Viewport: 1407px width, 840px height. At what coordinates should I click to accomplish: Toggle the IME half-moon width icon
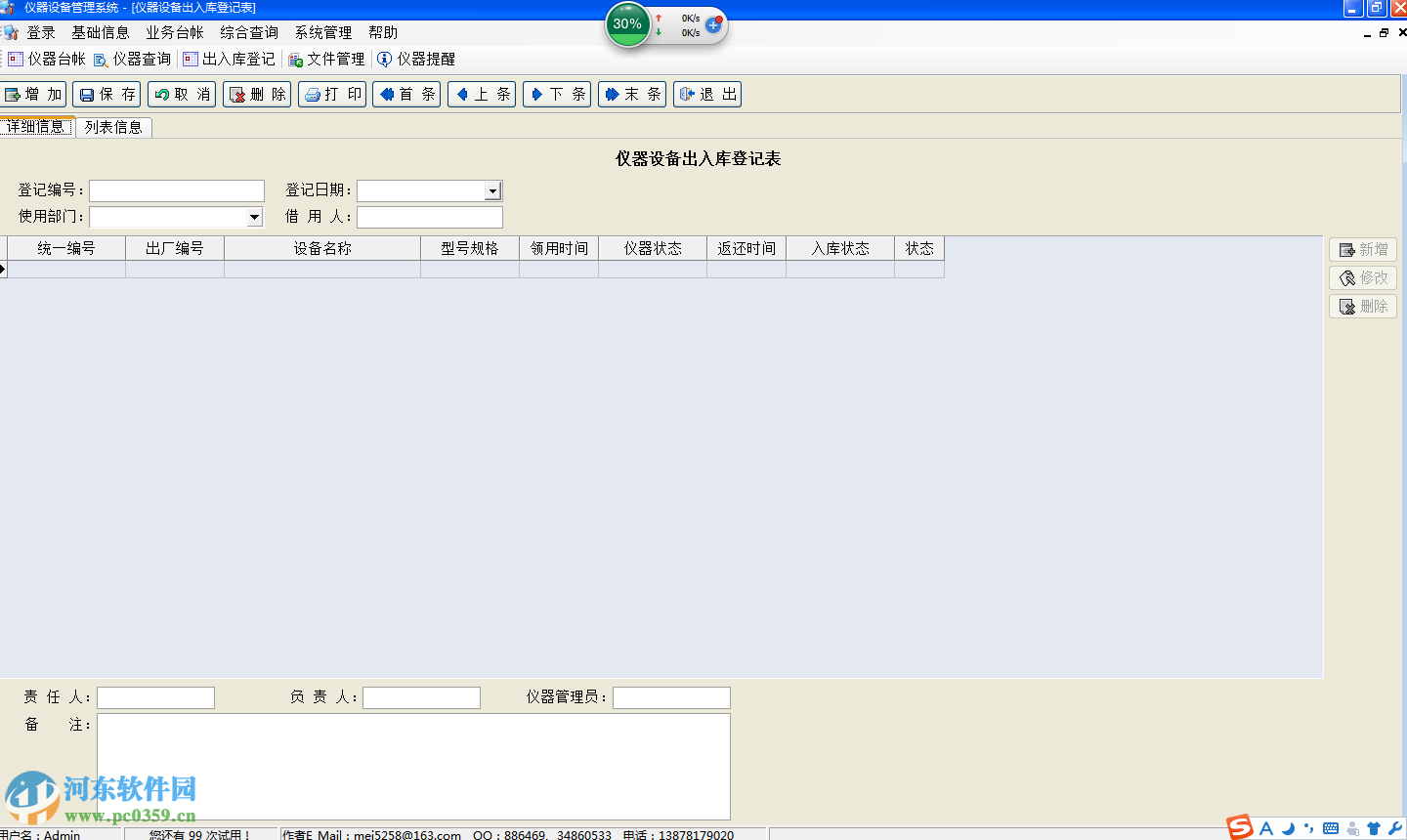pos(1288,828)
